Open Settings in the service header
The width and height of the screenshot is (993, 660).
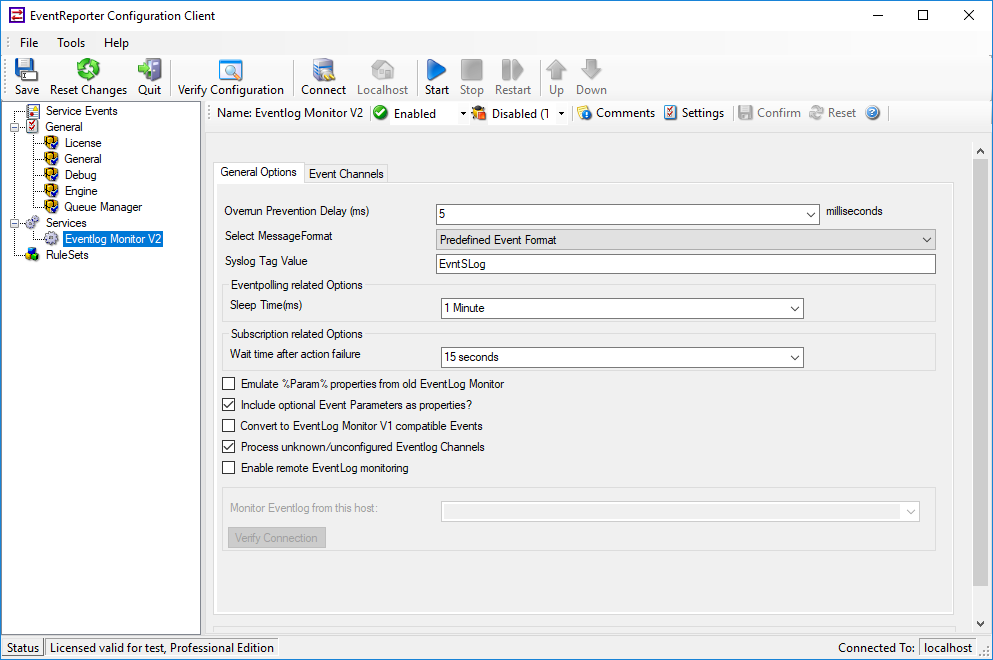pos(694,113)
